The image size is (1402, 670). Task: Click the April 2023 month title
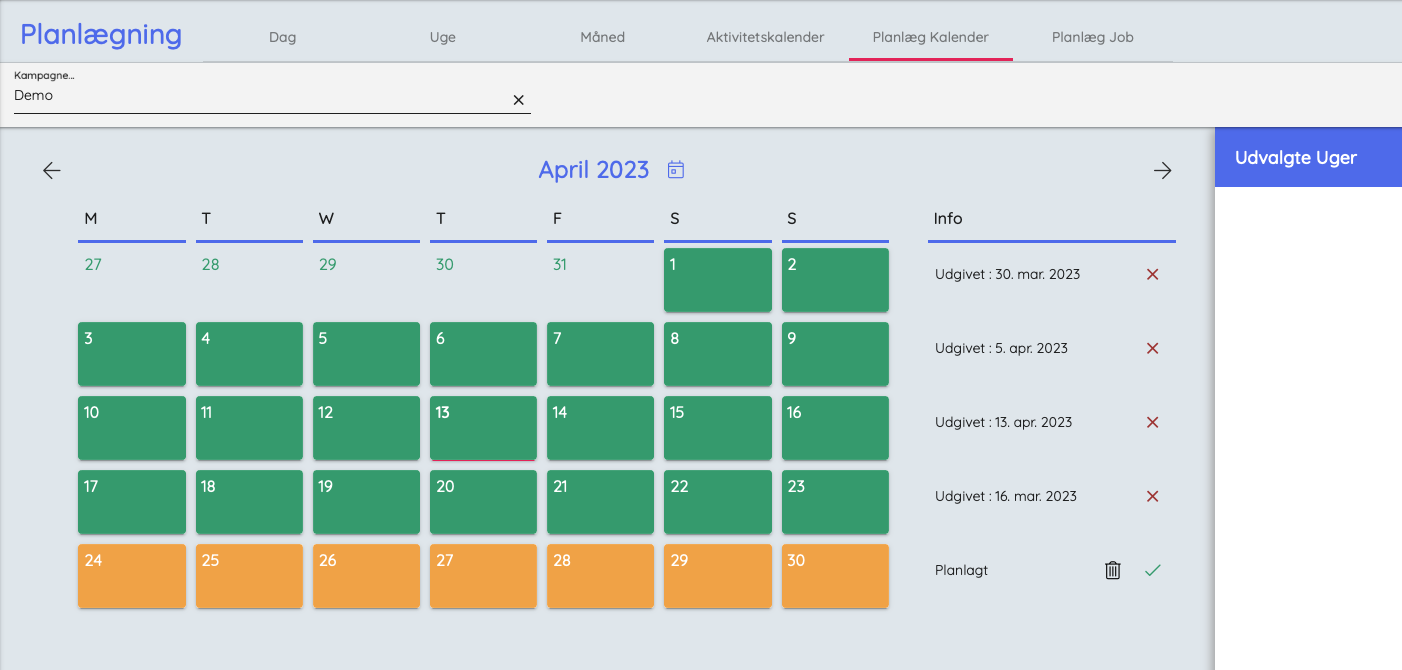(x=593, y=170)
